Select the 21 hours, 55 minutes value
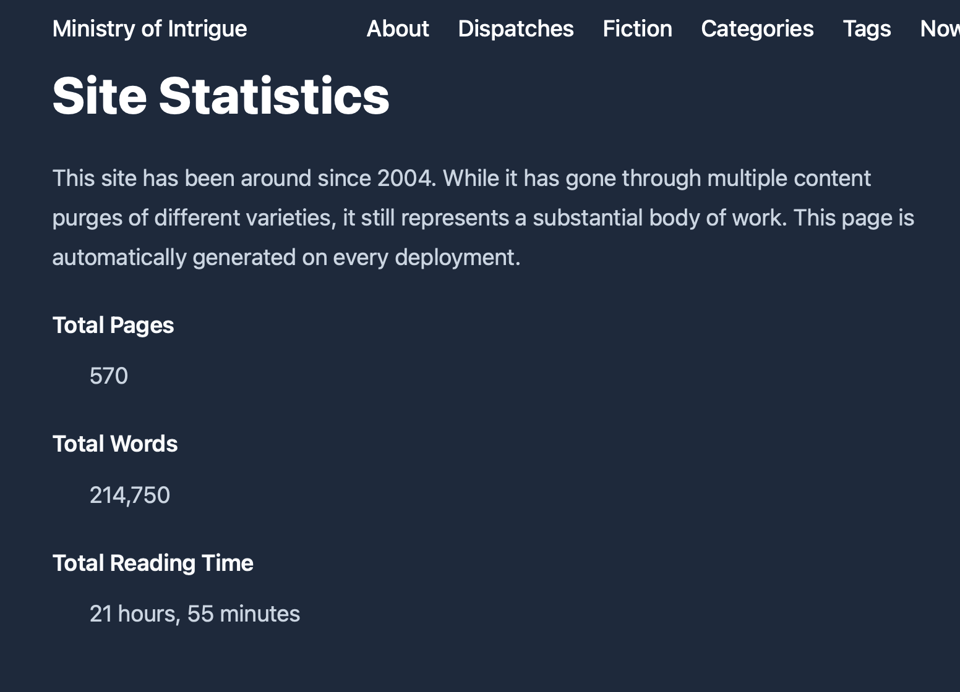The image size is (960, 692). click(x=195, y=614)
